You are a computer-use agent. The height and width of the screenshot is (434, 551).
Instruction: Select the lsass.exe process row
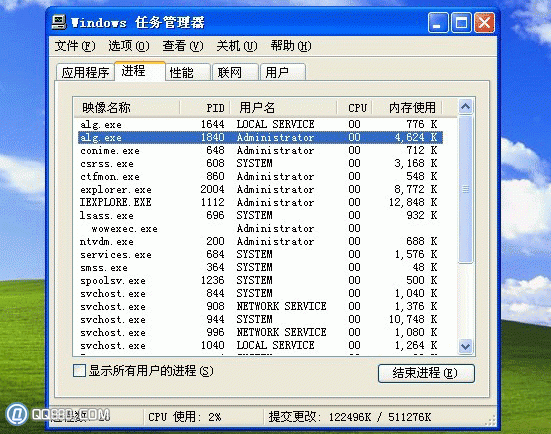pos(260,215)
